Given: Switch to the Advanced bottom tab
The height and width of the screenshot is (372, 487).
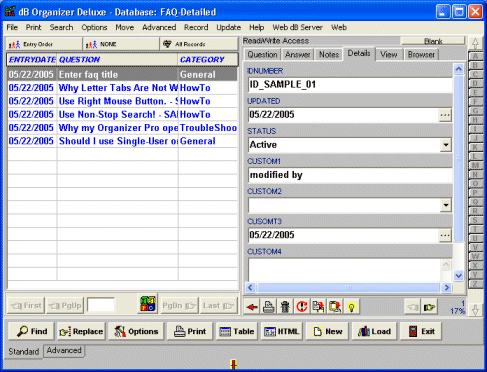Looking at the screenshot, I should [64, 351].
